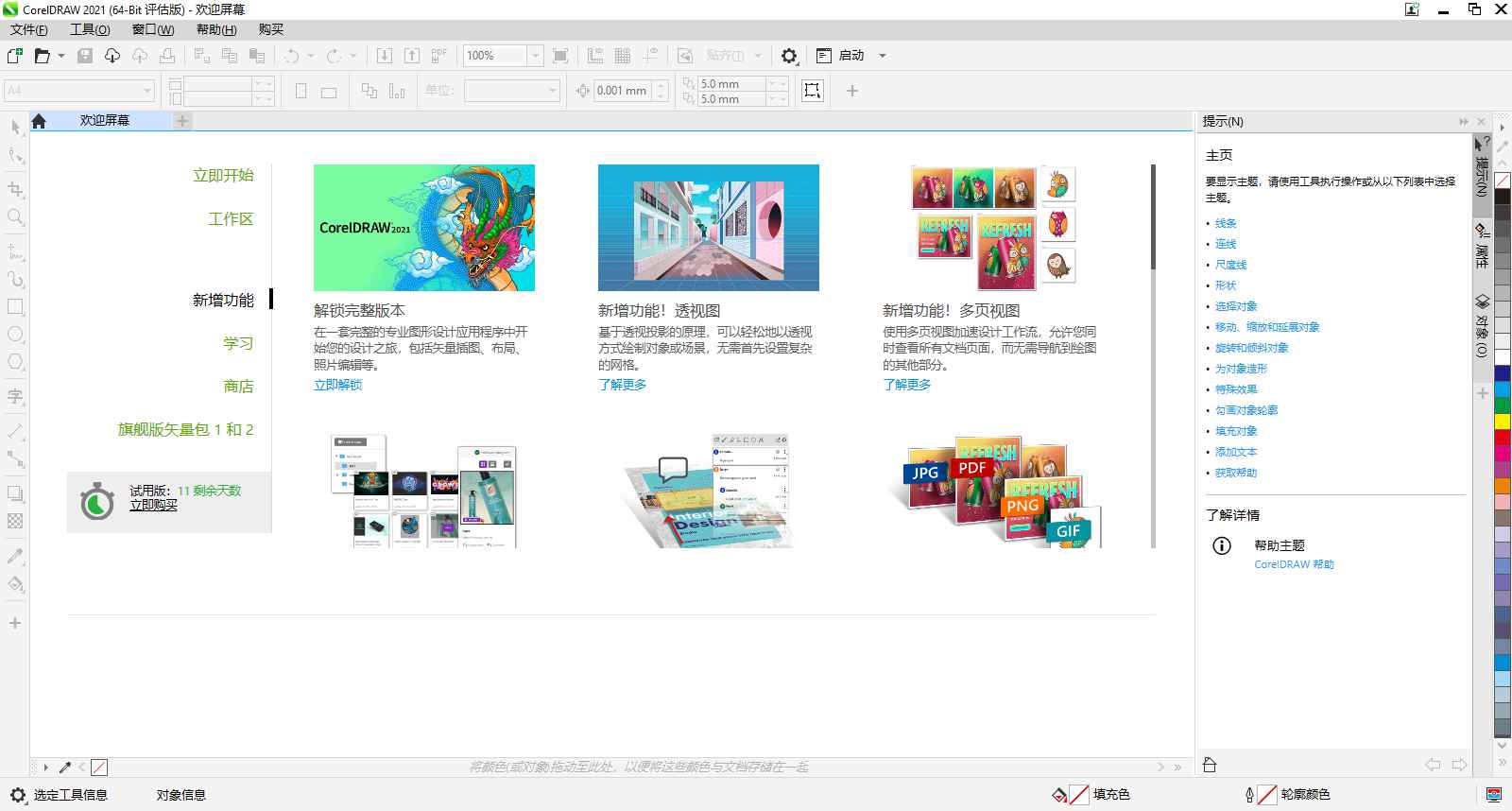1512x811 pixels.
Task: Click the landscape orientation icon
Action: coord(329,92)
